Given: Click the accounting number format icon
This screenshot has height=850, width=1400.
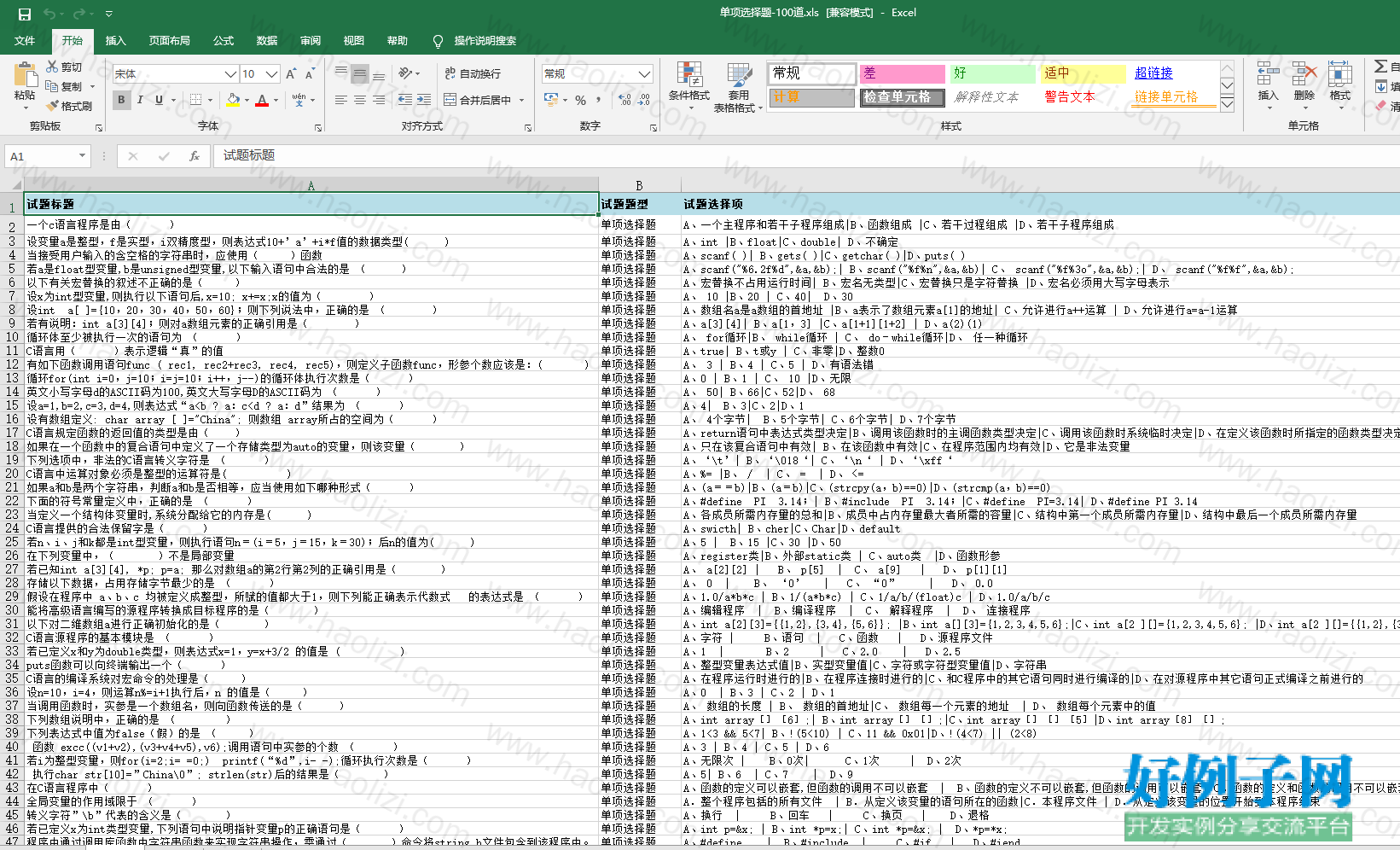Looking at the screenshot, I should coord(550,100).
